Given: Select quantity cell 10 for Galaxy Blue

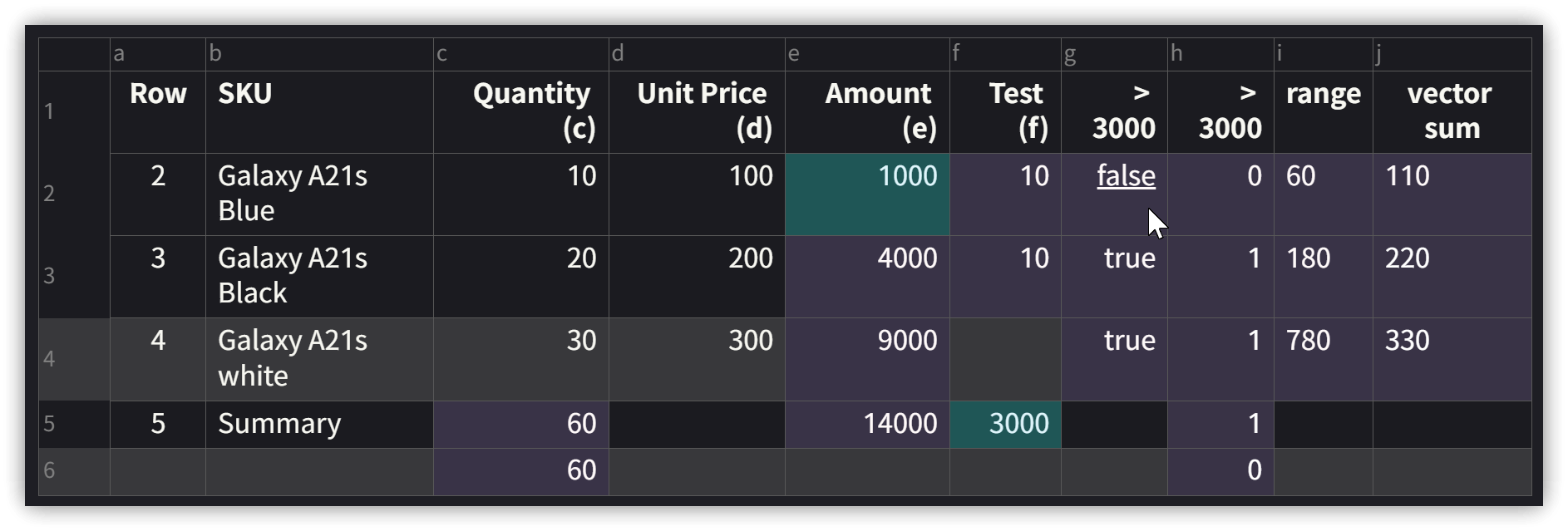Looking at the screenshot, I should click(x=521, y=194).
